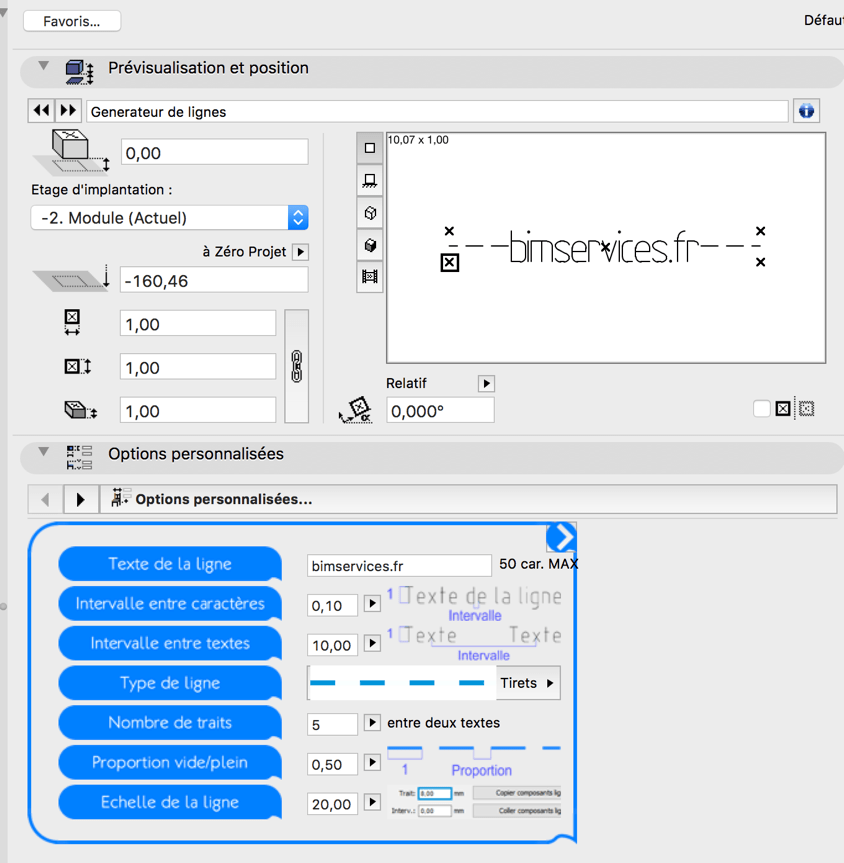Select the dotted-box anchor icon

807,409
